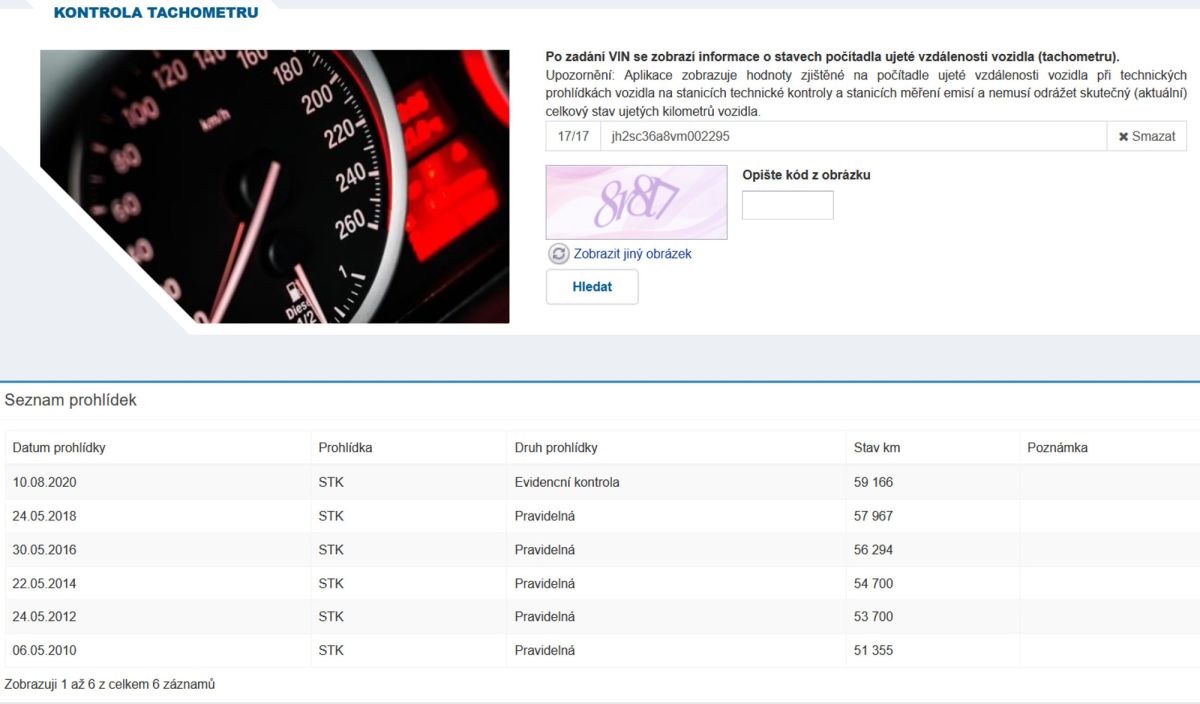
Task: Click the Poznámka column header
Action: click(1057, 448)
